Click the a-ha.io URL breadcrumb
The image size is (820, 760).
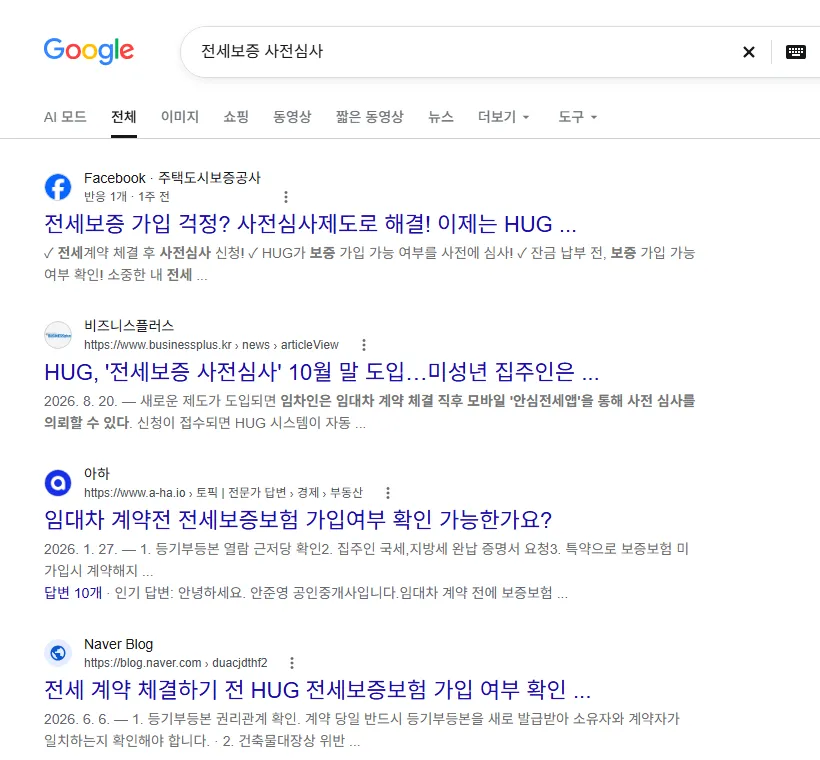(x=223, y=493)
